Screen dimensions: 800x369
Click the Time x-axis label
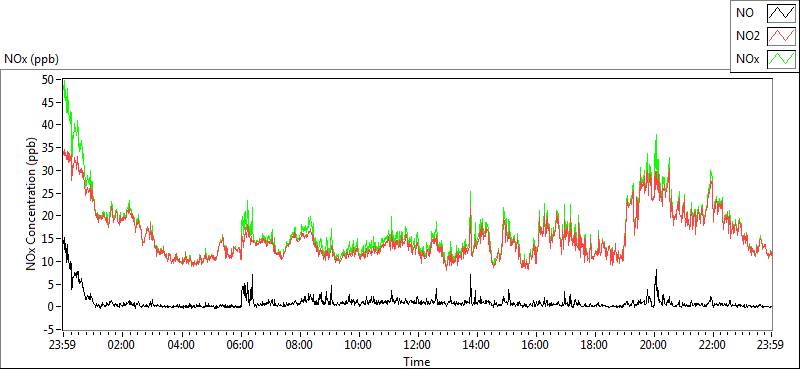point(417,362)
